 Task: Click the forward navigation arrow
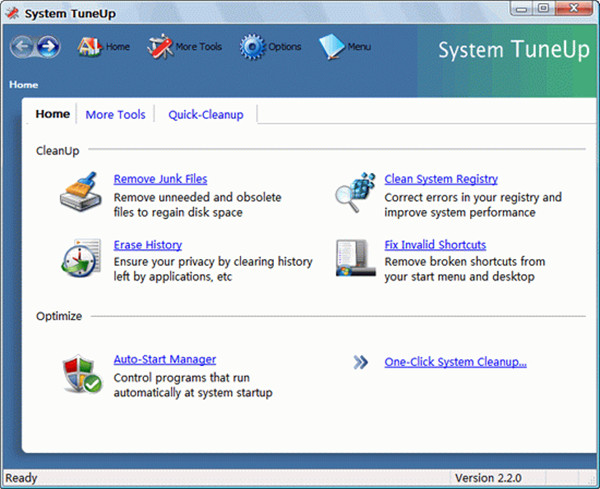coord(49,47)
